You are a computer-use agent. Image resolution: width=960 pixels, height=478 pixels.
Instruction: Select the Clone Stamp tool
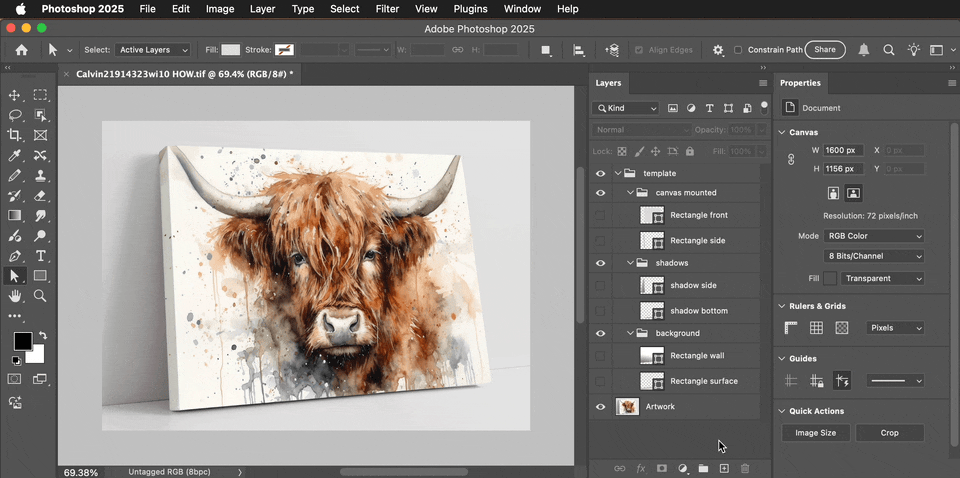[40, 176]
